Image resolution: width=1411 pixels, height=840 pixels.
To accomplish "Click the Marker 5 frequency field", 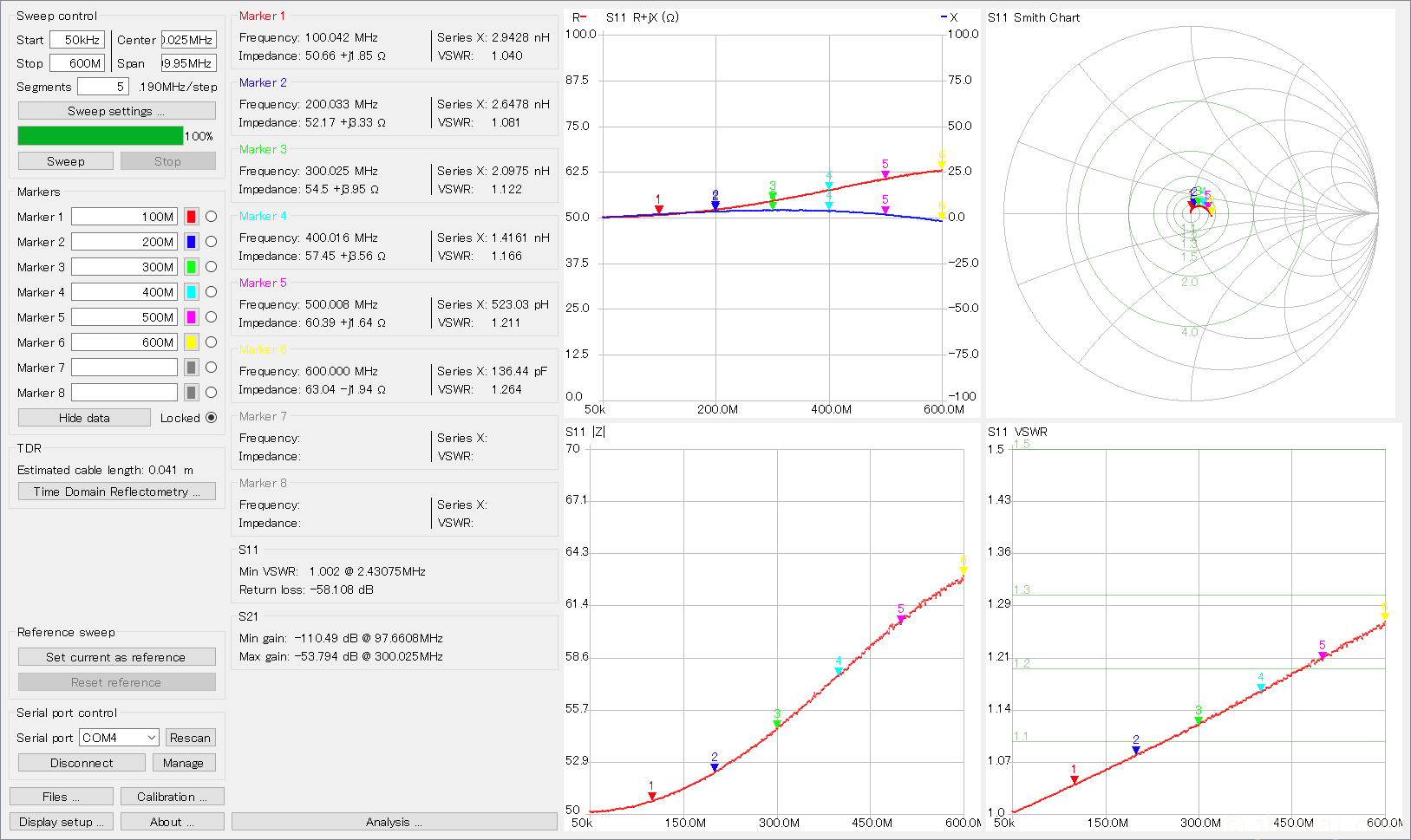I will [x=124, y=317].
